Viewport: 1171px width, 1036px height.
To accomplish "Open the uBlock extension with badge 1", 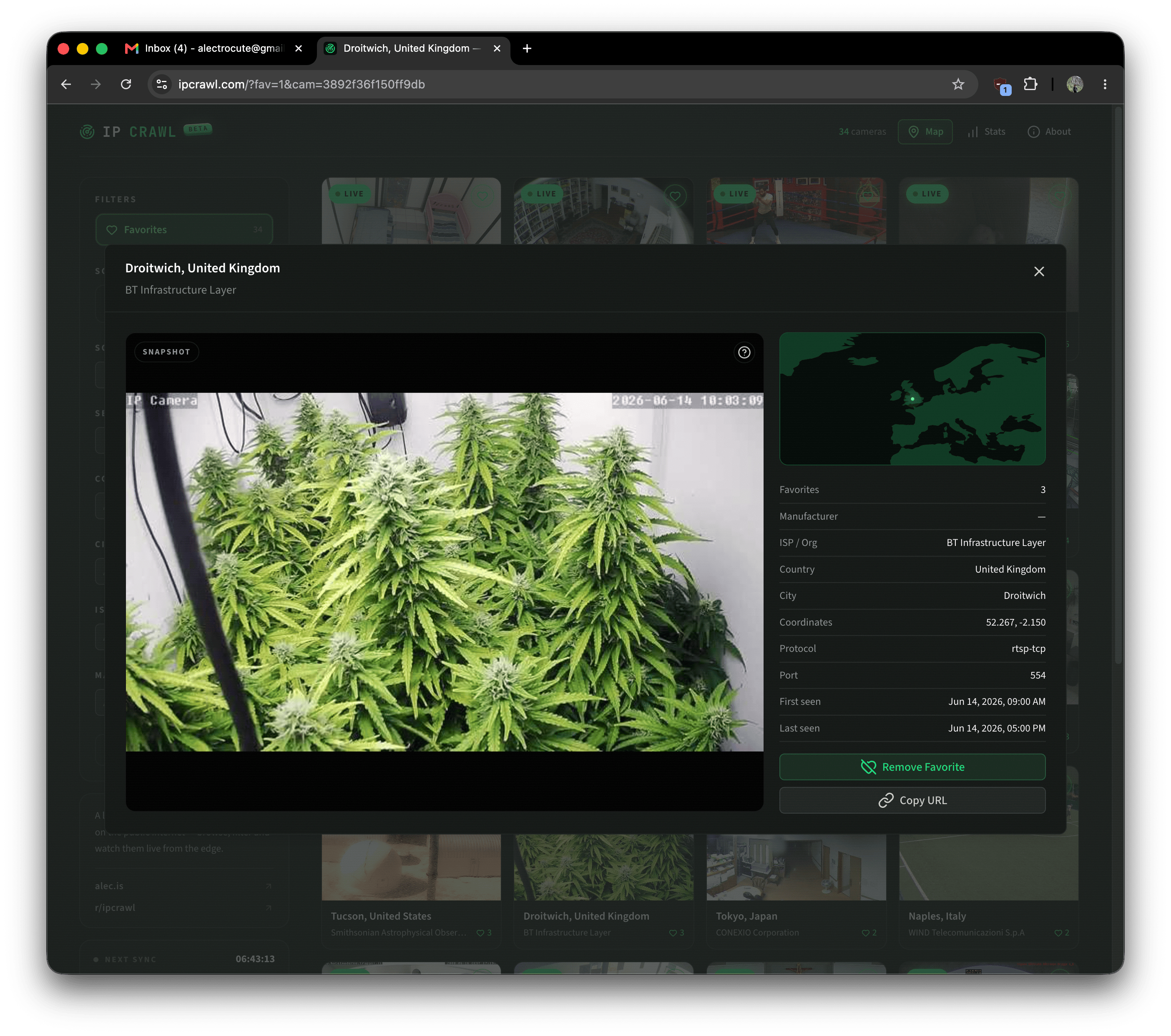I will tap(1002, 85).
